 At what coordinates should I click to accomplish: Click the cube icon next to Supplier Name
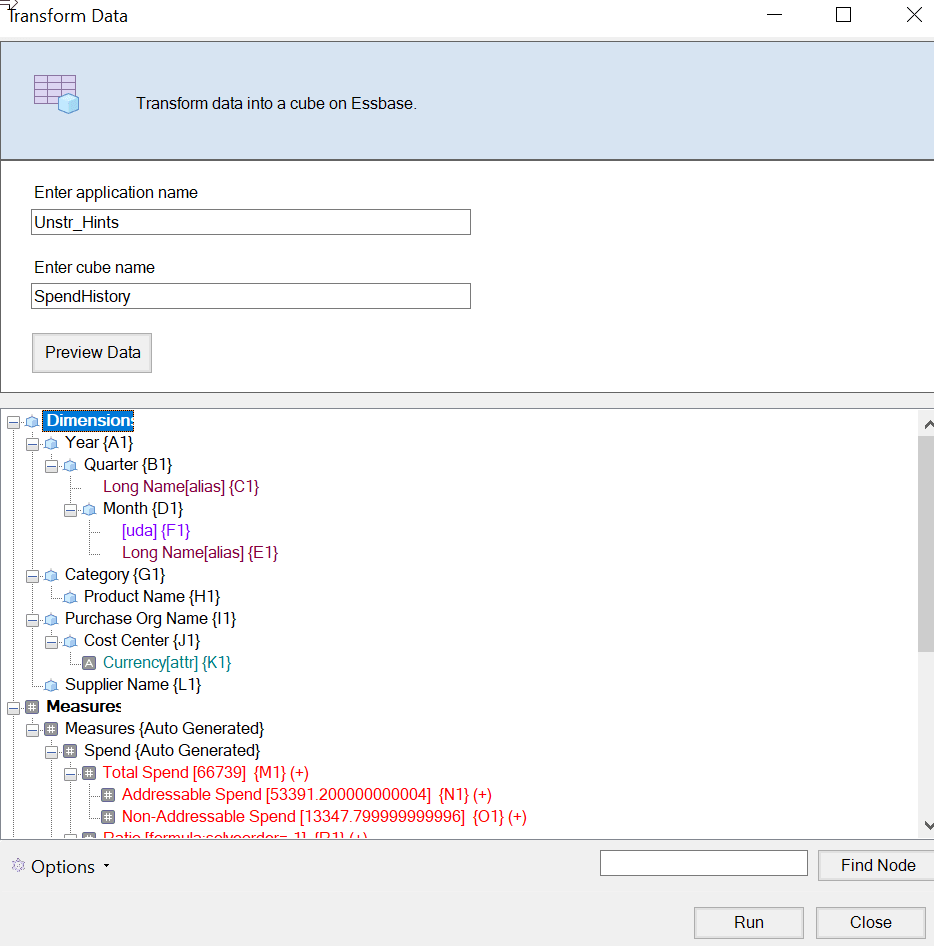click(x=50, y=684)
